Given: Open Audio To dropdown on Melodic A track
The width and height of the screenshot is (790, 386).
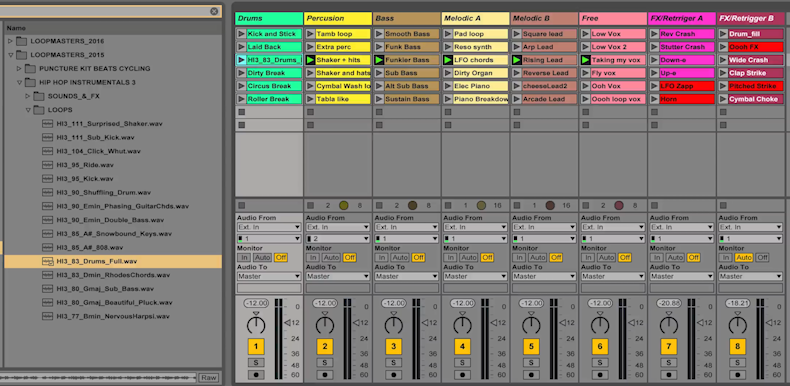Looking at the screenshot, I should pyautogui.click(x=476, y=276).
